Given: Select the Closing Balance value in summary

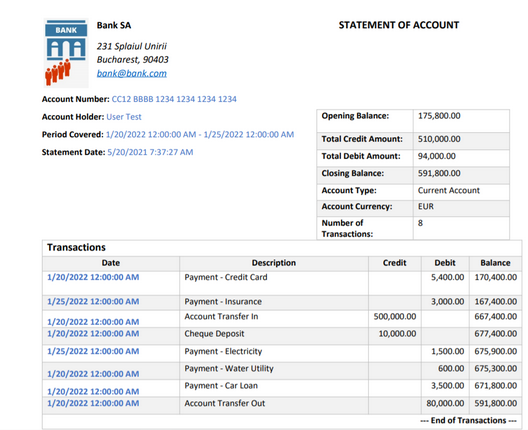Looking at the screenshot, I should point(439,173).
